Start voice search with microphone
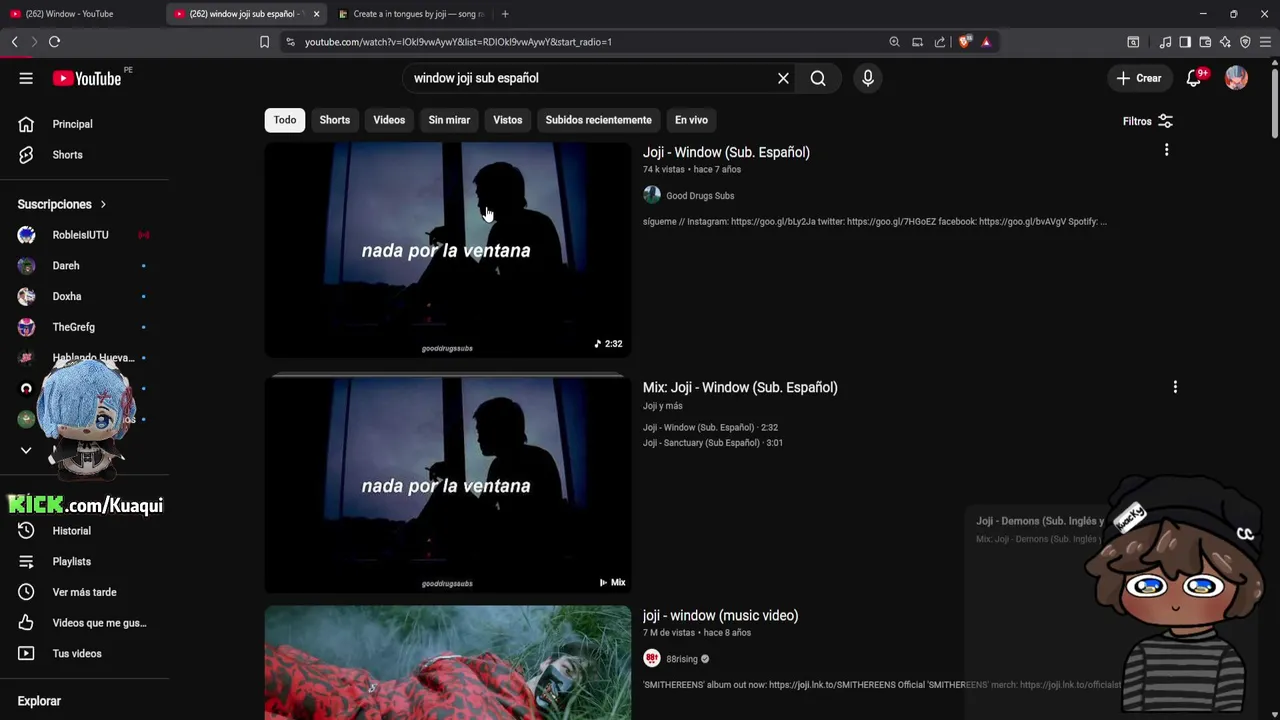Viewport: 1280px width, 720px height. click(868, 78)
